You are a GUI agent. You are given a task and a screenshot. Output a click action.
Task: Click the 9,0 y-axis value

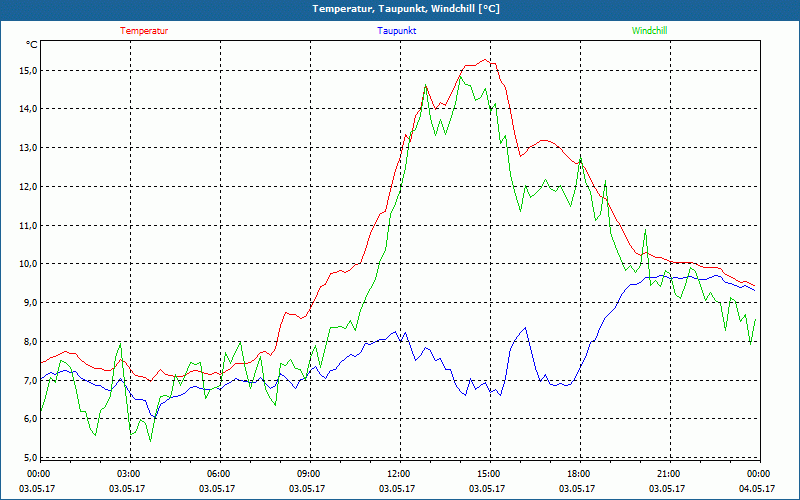point(31,303)
